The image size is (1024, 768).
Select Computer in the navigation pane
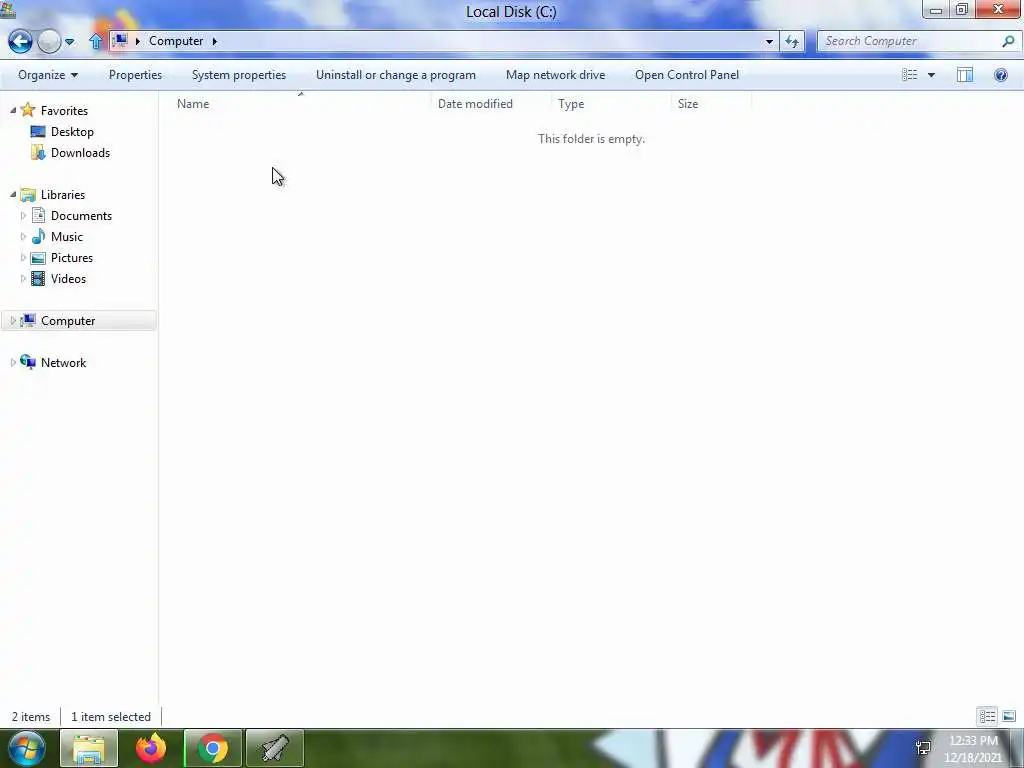(68, 321)
